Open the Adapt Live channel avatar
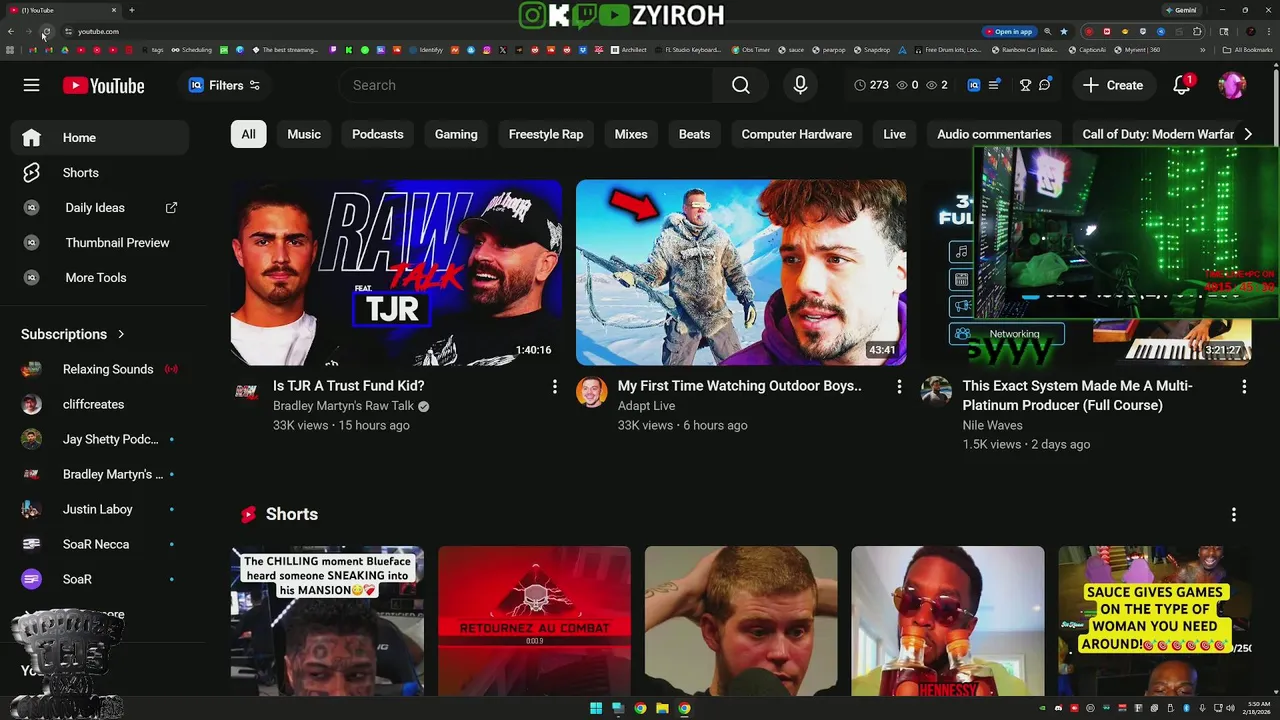1280x720 pixels. 592,392
